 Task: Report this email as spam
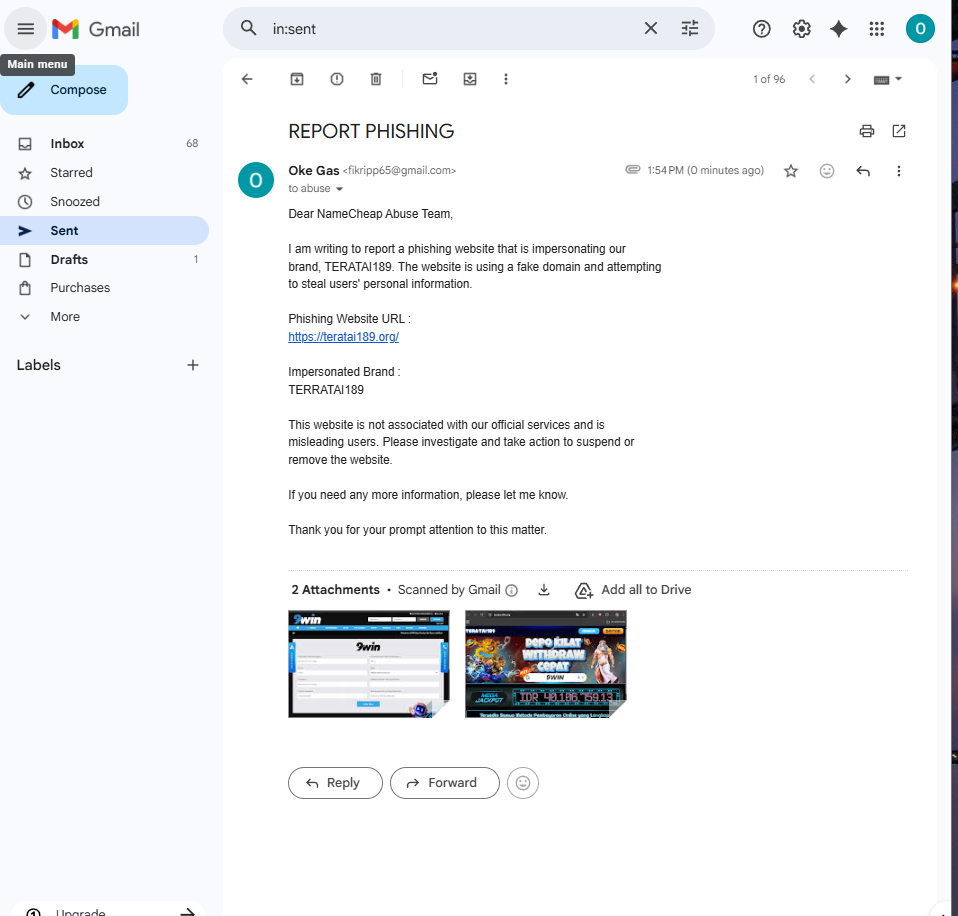[337, 79]
